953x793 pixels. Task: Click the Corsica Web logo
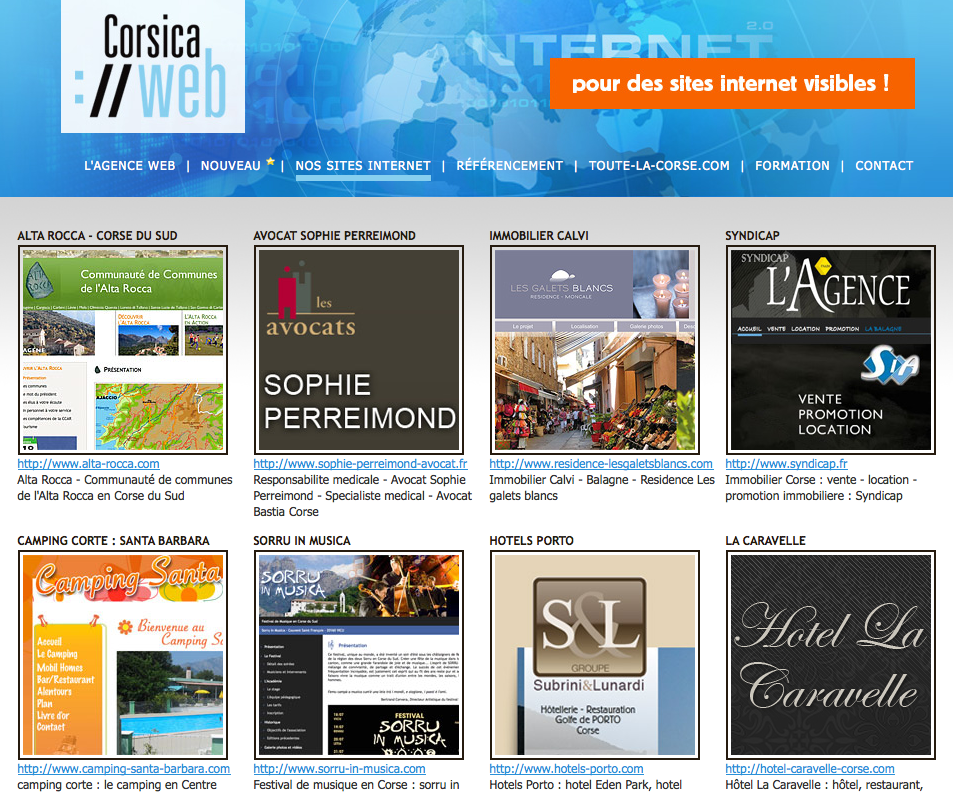point(152,66)
